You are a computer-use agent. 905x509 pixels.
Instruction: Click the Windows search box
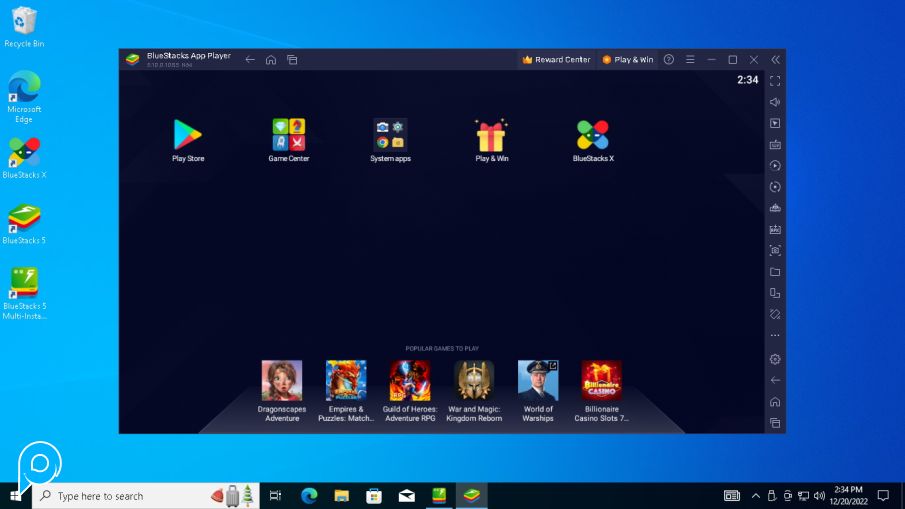pos(145,496)
